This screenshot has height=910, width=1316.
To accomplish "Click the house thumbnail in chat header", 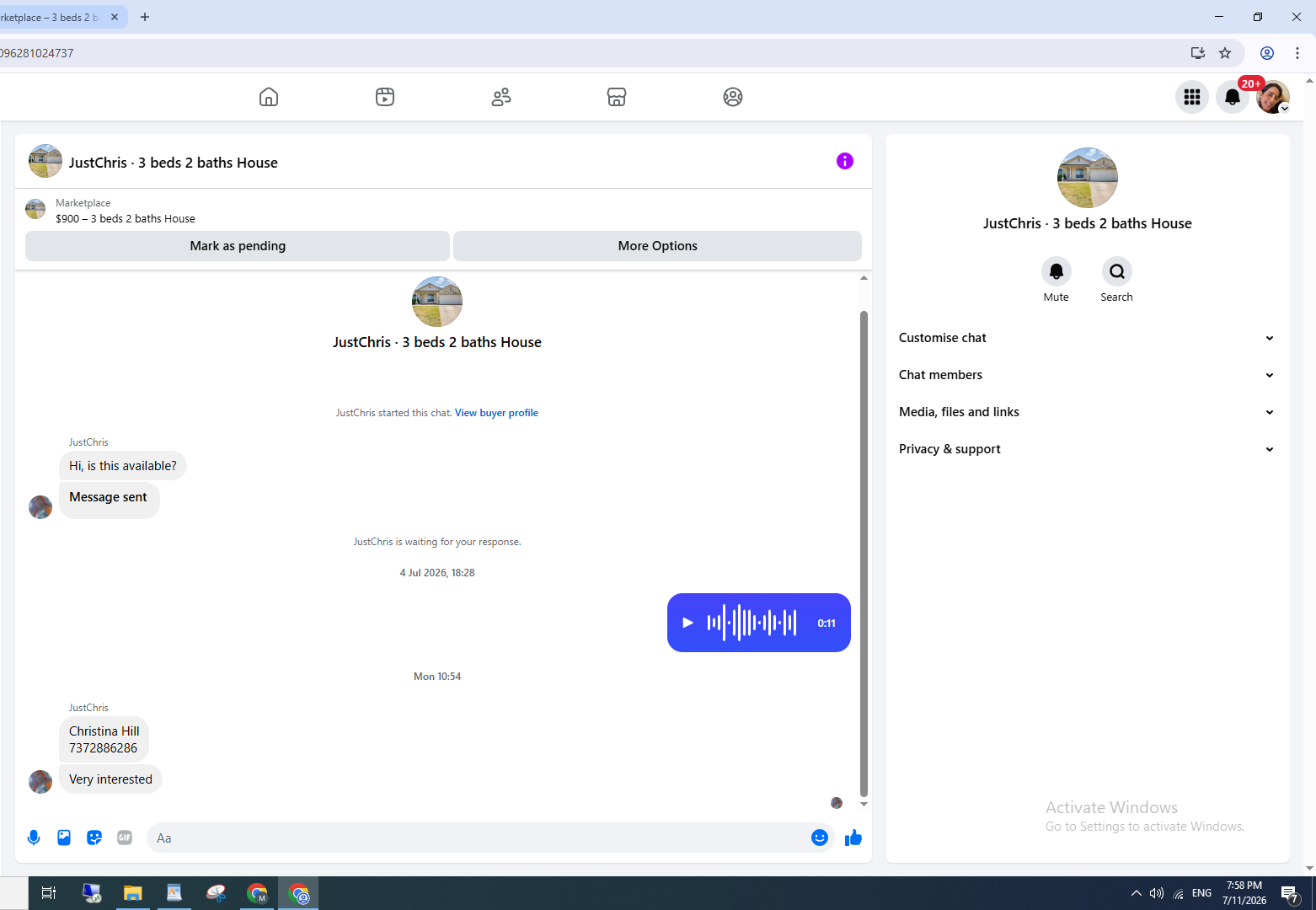I will [x=45, y=161].
